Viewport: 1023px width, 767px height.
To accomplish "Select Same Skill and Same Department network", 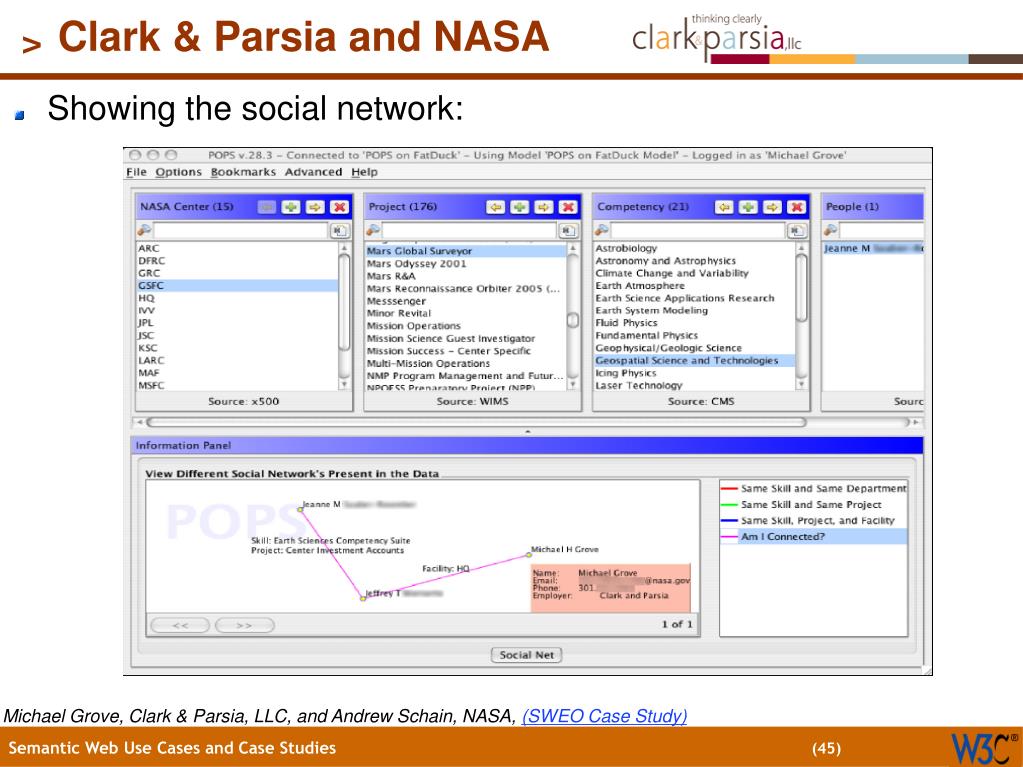I will click(814, 489).
